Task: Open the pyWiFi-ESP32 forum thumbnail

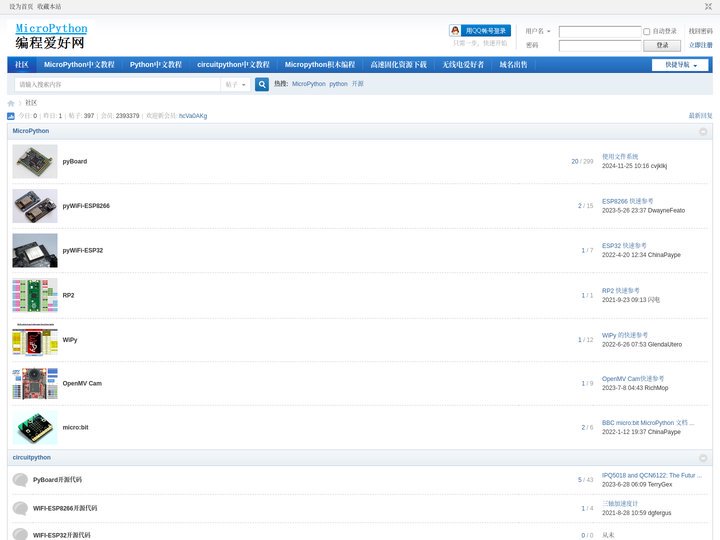Action: (x=35, y=250)
